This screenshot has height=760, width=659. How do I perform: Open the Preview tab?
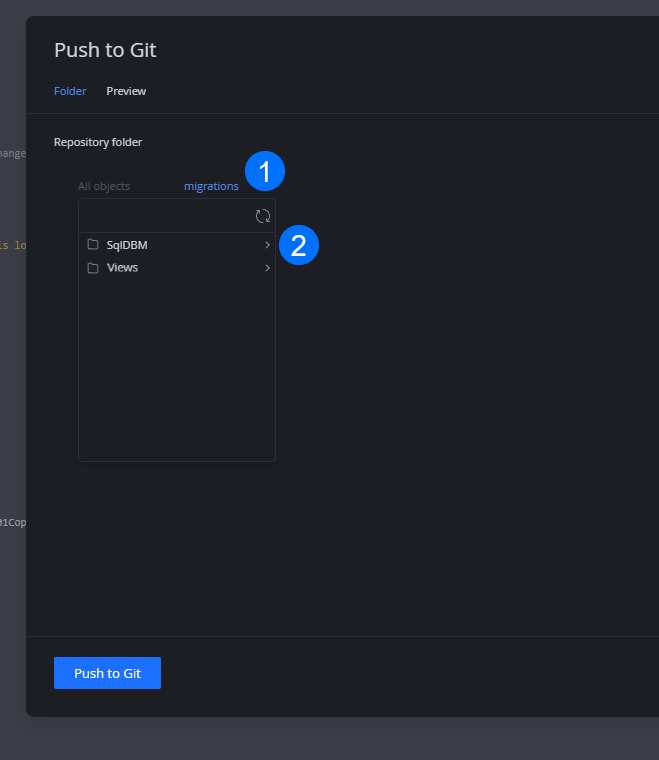[x=126, y=91]
